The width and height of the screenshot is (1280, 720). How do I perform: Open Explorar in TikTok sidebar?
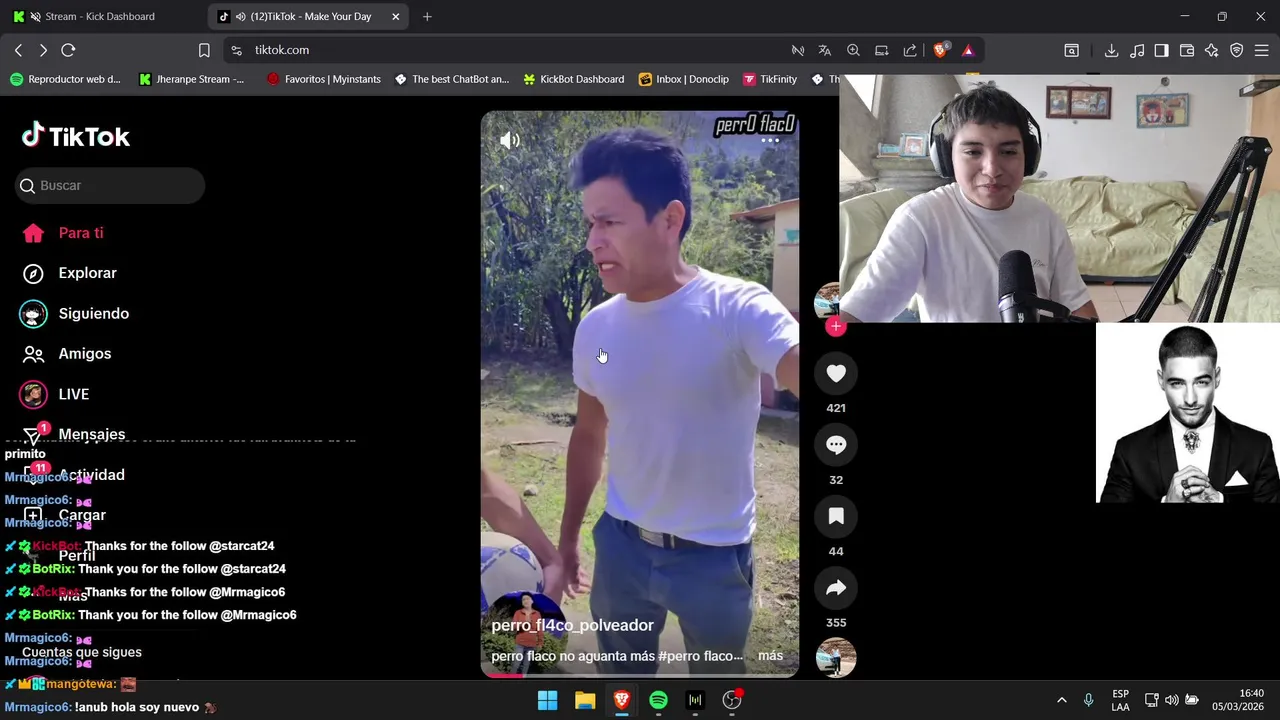point(69,273)
